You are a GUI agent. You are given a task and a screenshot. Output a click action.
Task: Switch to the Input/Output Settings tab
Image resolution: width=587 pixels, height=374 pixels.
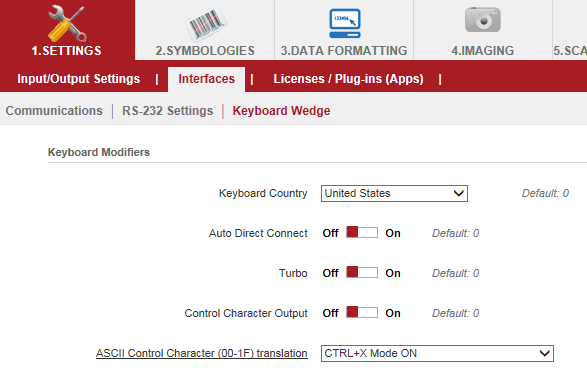[79, 79]
